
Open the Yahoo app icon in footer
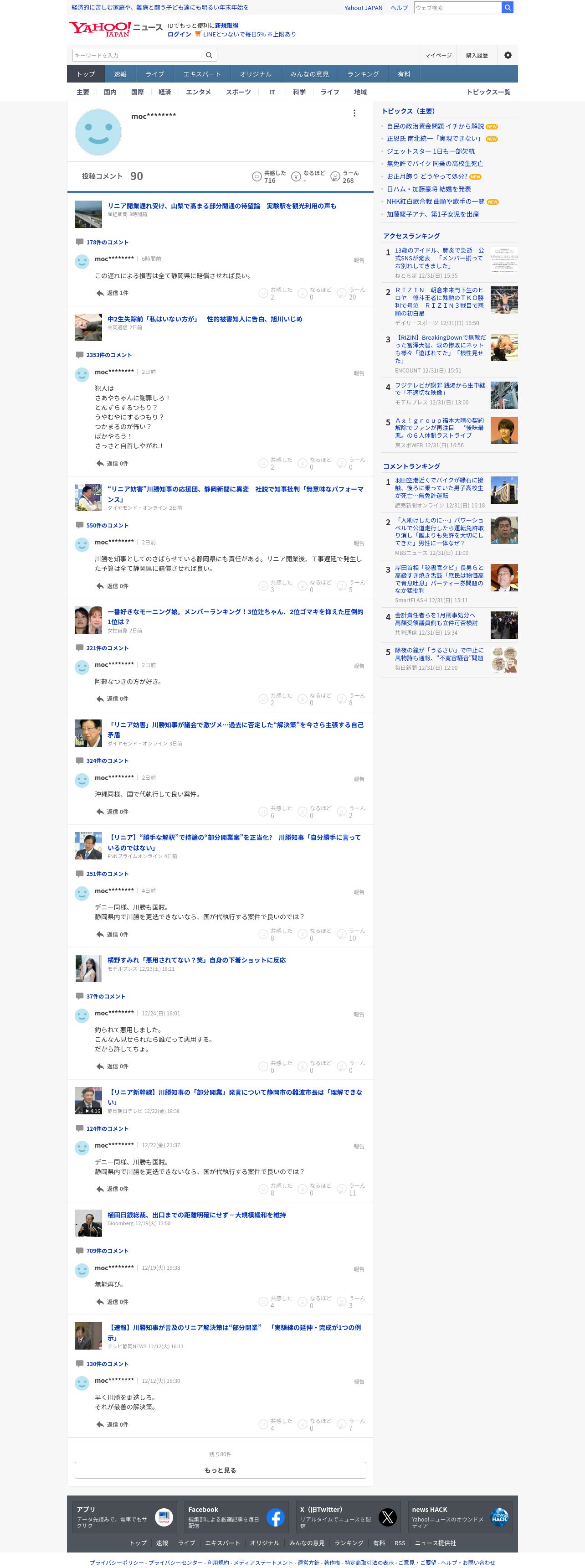pyautogui.click(x=164, y=1517)
